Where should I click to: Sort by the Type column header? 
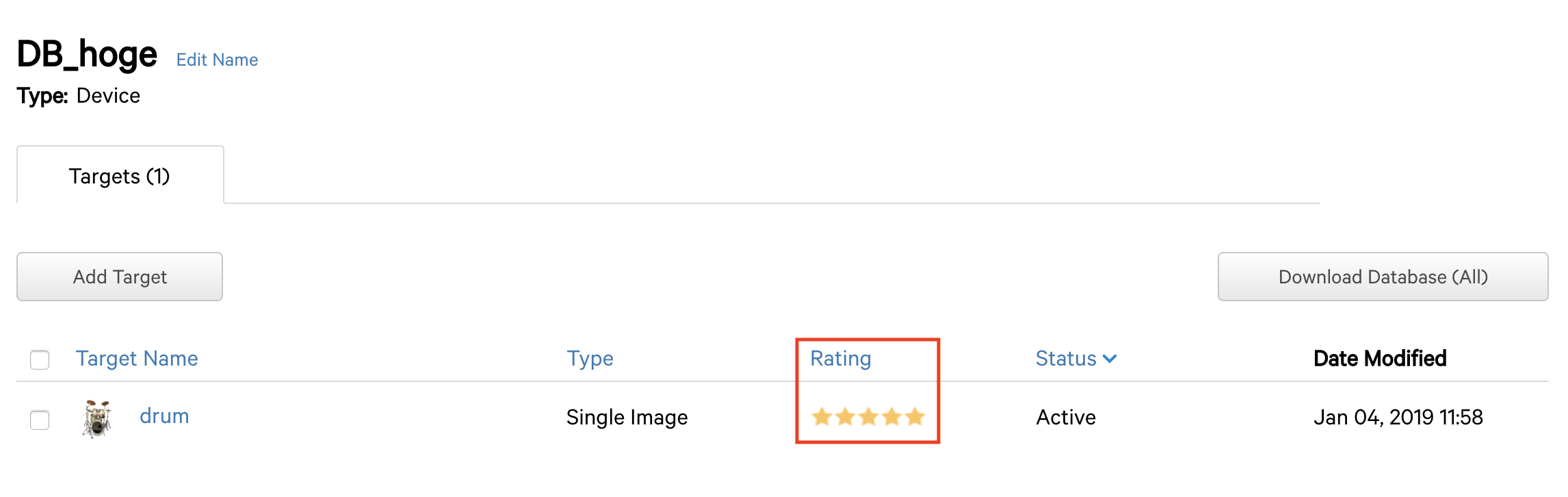click(x=590, y=359)
